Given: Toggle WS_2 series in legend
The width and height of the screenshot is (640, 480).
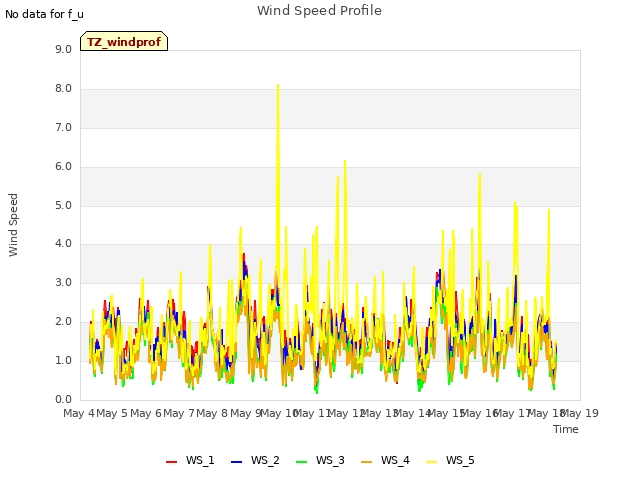Looking at the screenshot, I should point(255,460).
